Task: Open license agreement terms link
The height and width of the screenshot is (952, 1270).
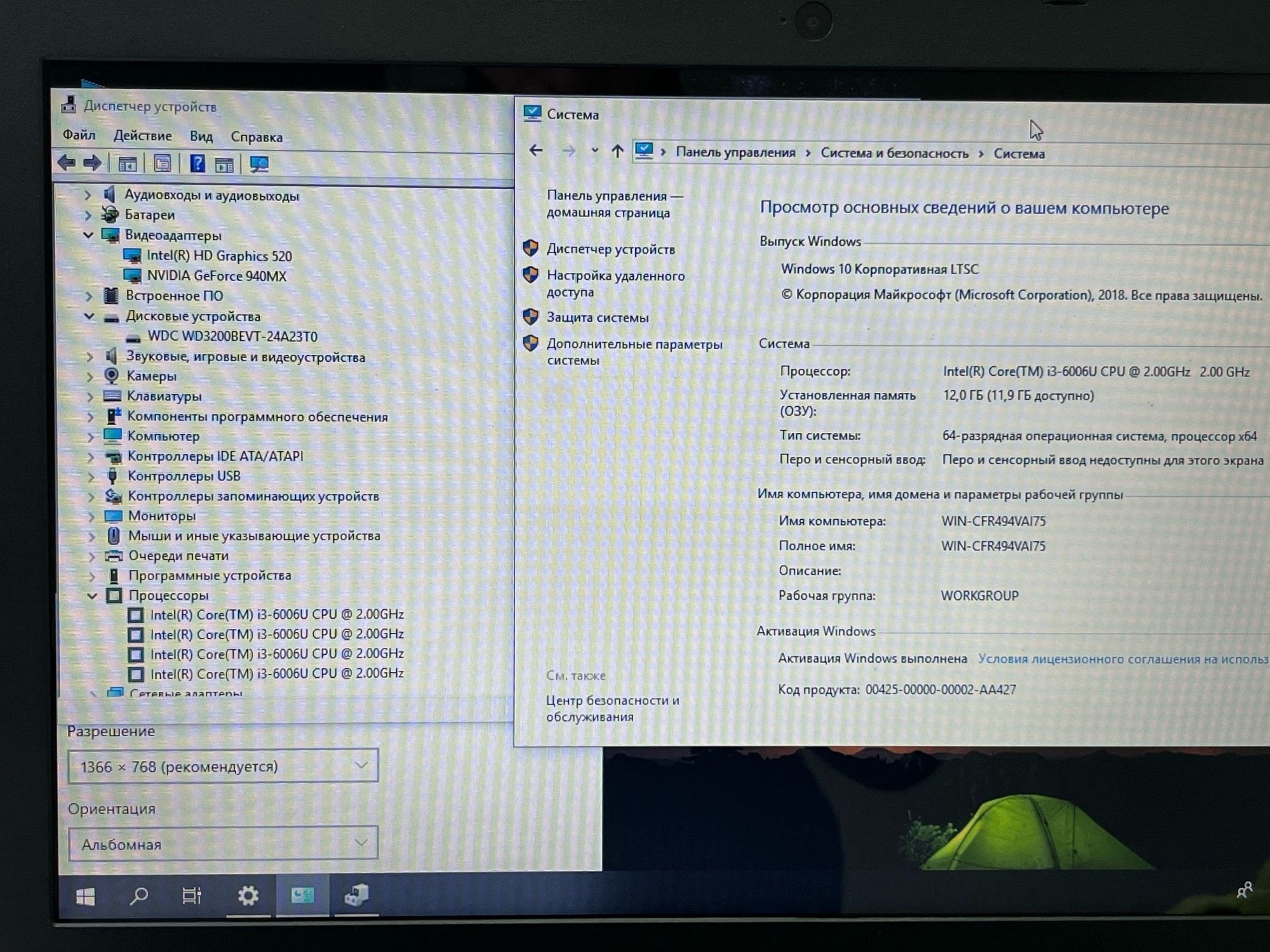Action: click(1123, 659)
